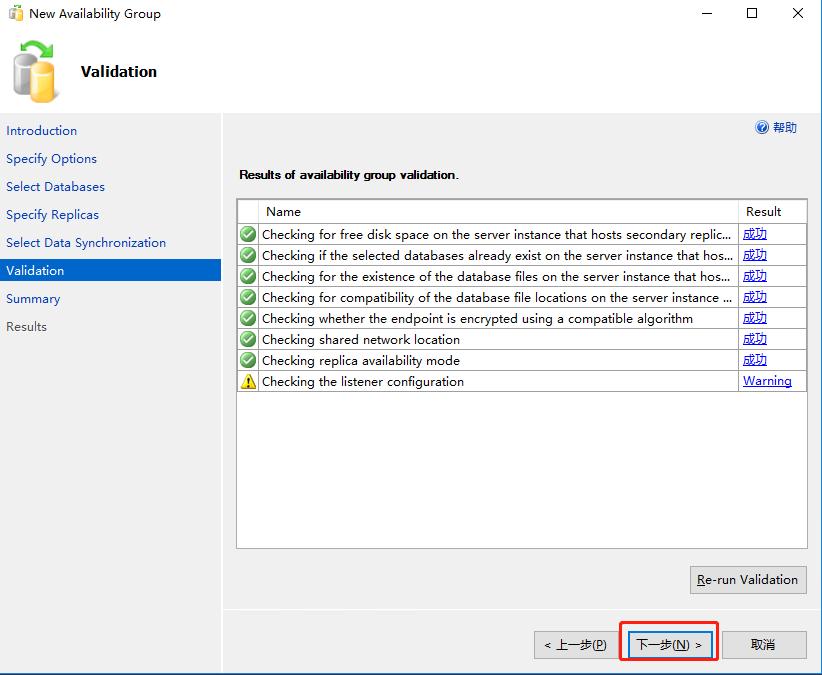Click green check icon for endpoint encryption row

(248, 318)
